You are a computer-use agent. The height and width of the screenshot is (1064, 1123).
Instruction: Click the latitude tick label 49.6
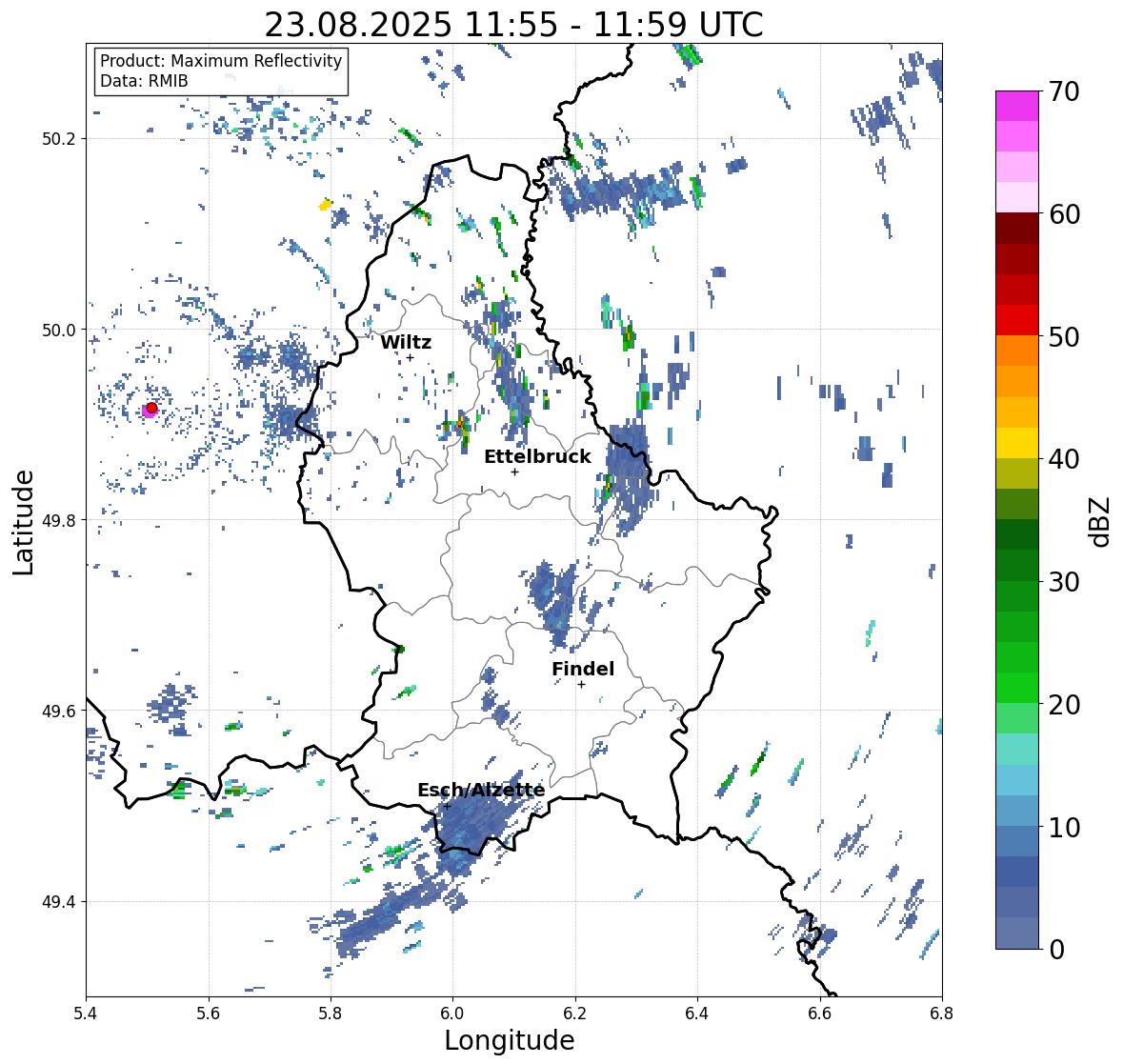pyautogui.click(x=59, y=711)
